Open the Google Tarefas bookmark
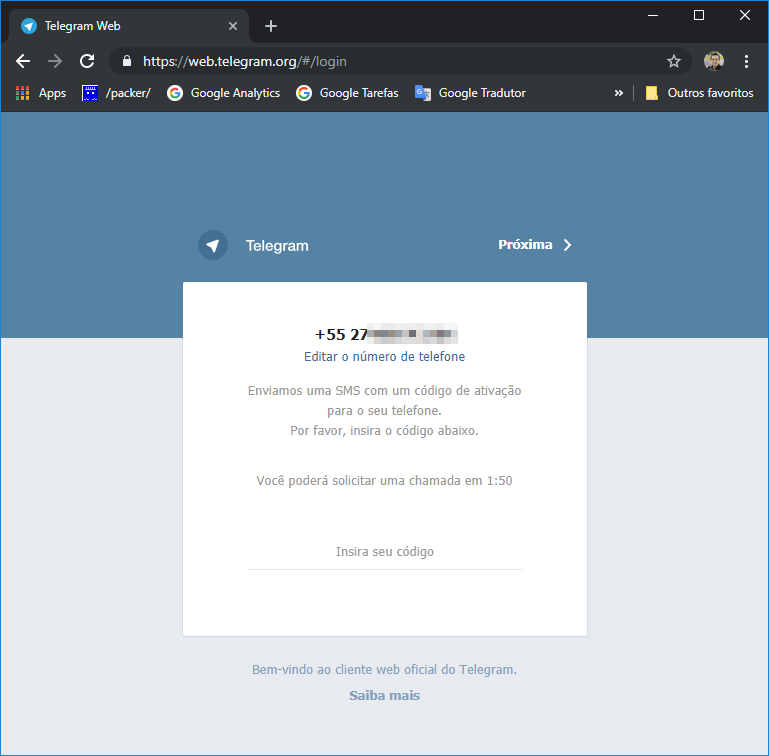This screenshot has height=756, width=769. (347, 93)
